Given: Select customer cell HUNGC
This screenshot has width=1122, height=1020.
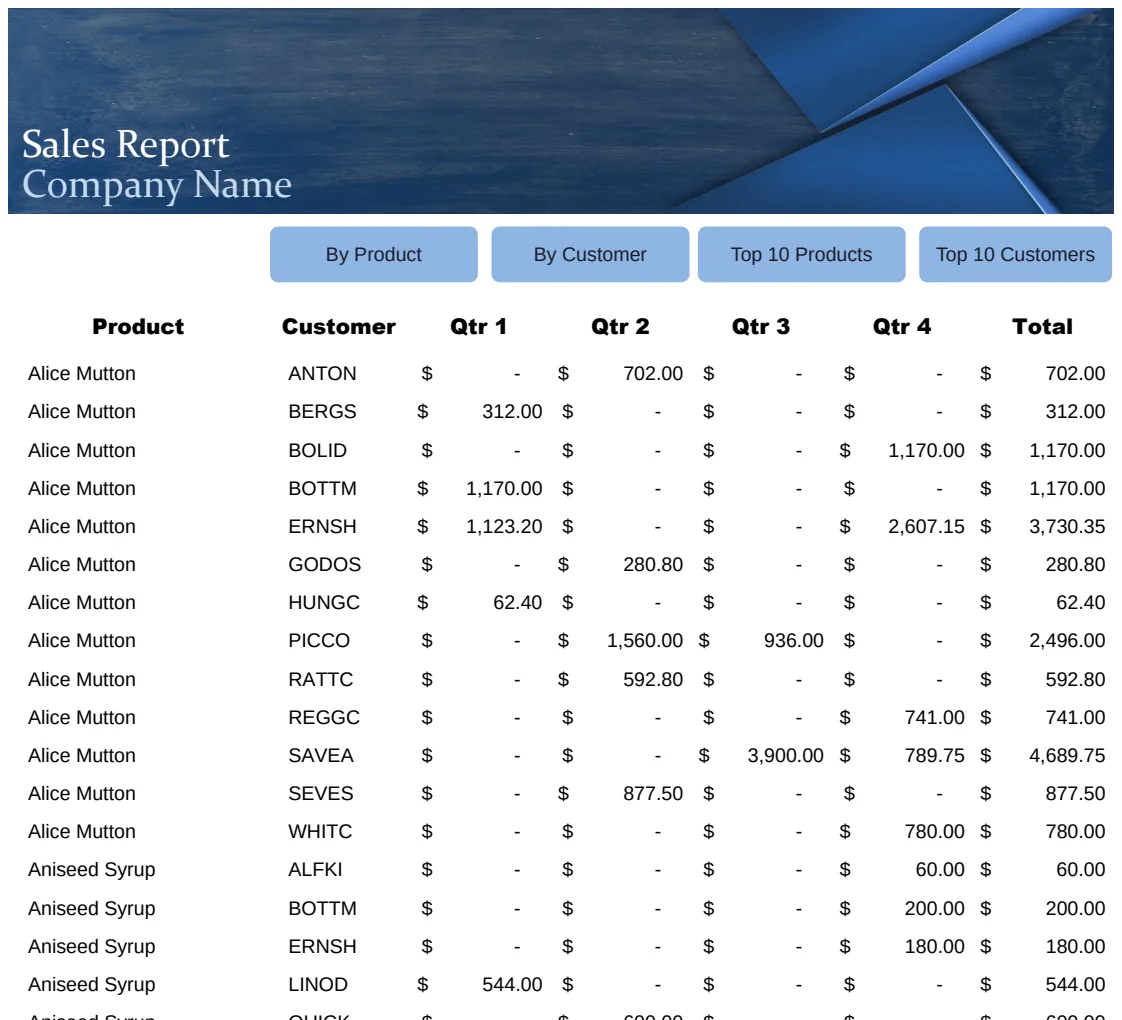Looking at the screenshot, I should tap(323, 602).
